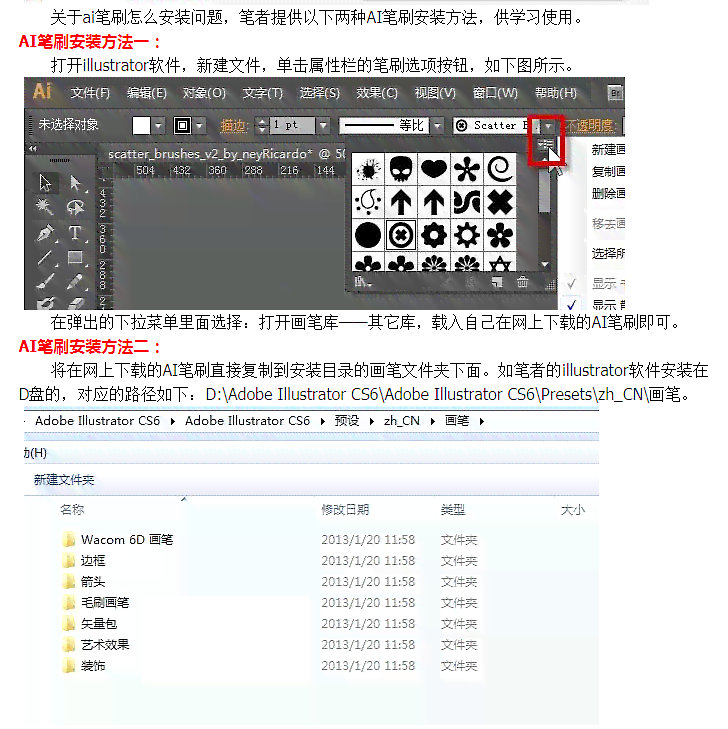Image resolution: width=728 pixels, height=729 pixels.
Task: Expand breadcrumb arrow after 预设
Action: pyautogui.click(x=371, y=421)
